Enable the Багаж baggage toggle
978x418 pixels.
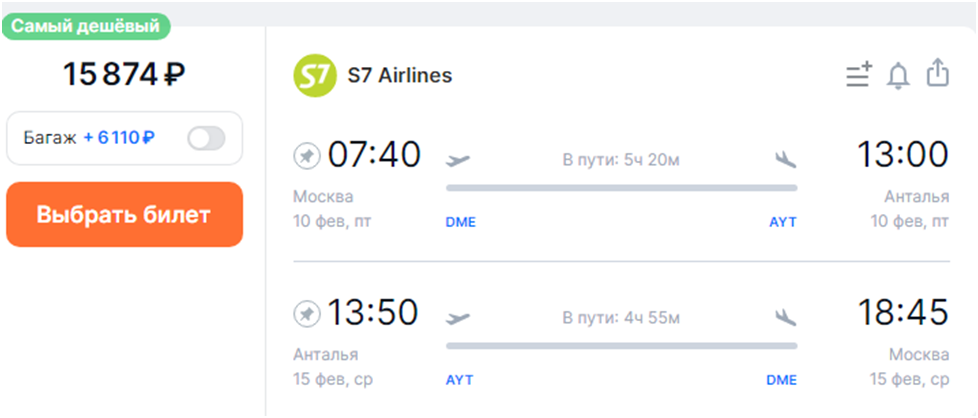tap(207, 138)
